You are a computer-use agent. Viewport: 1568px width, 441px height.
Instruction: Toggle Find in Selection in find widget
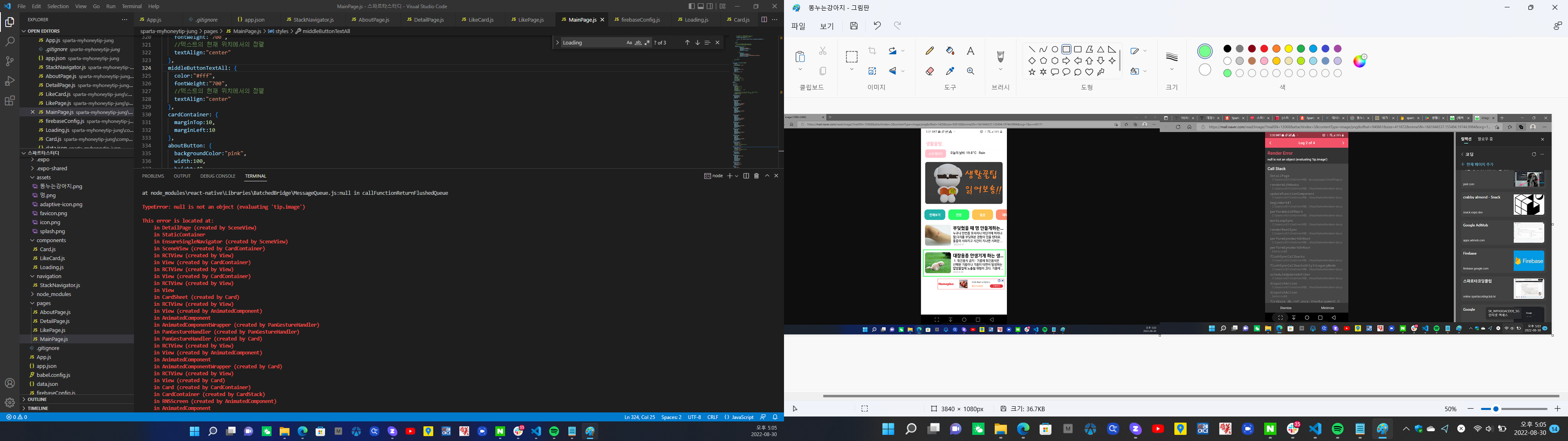pos(707,42)
